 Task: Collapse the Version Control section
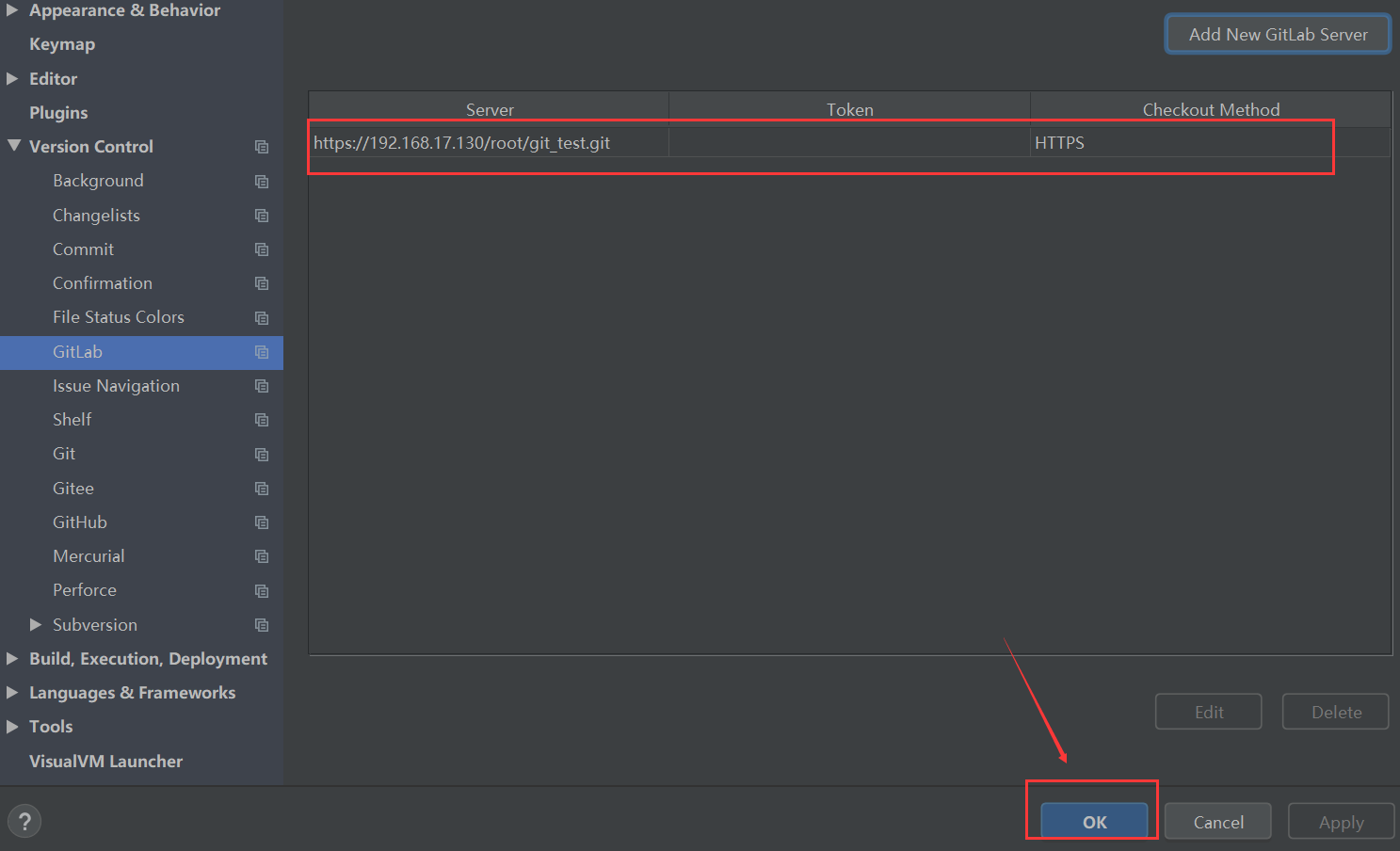click(13, 146)
